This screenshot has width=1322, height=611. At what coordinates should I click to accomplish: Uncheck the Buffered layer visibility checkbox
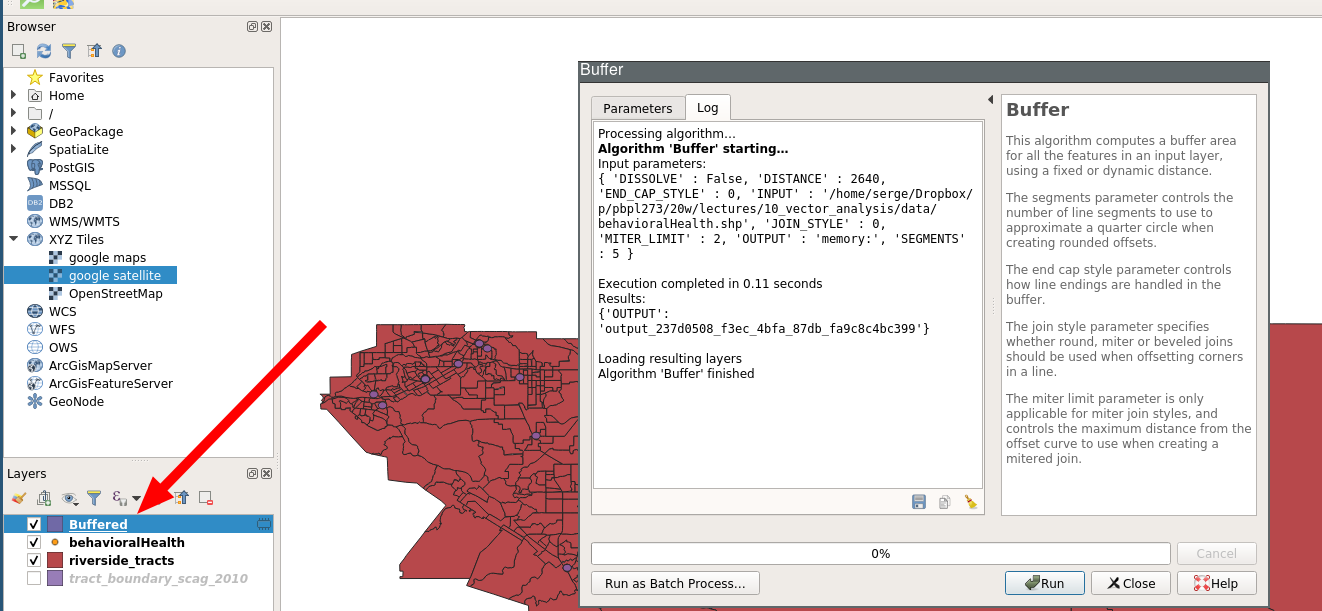coord(34,524)
